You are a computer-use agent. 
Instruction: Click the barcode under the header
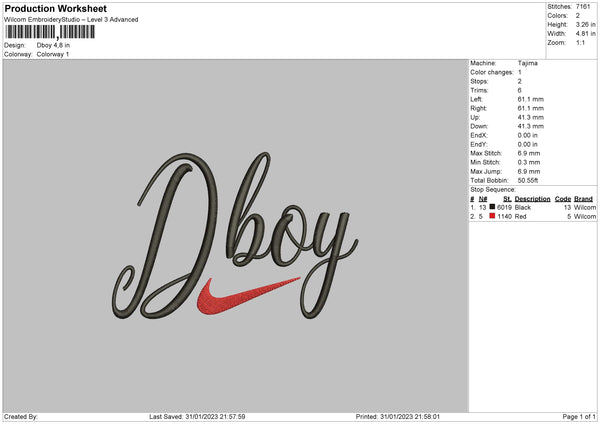point(50,32)
